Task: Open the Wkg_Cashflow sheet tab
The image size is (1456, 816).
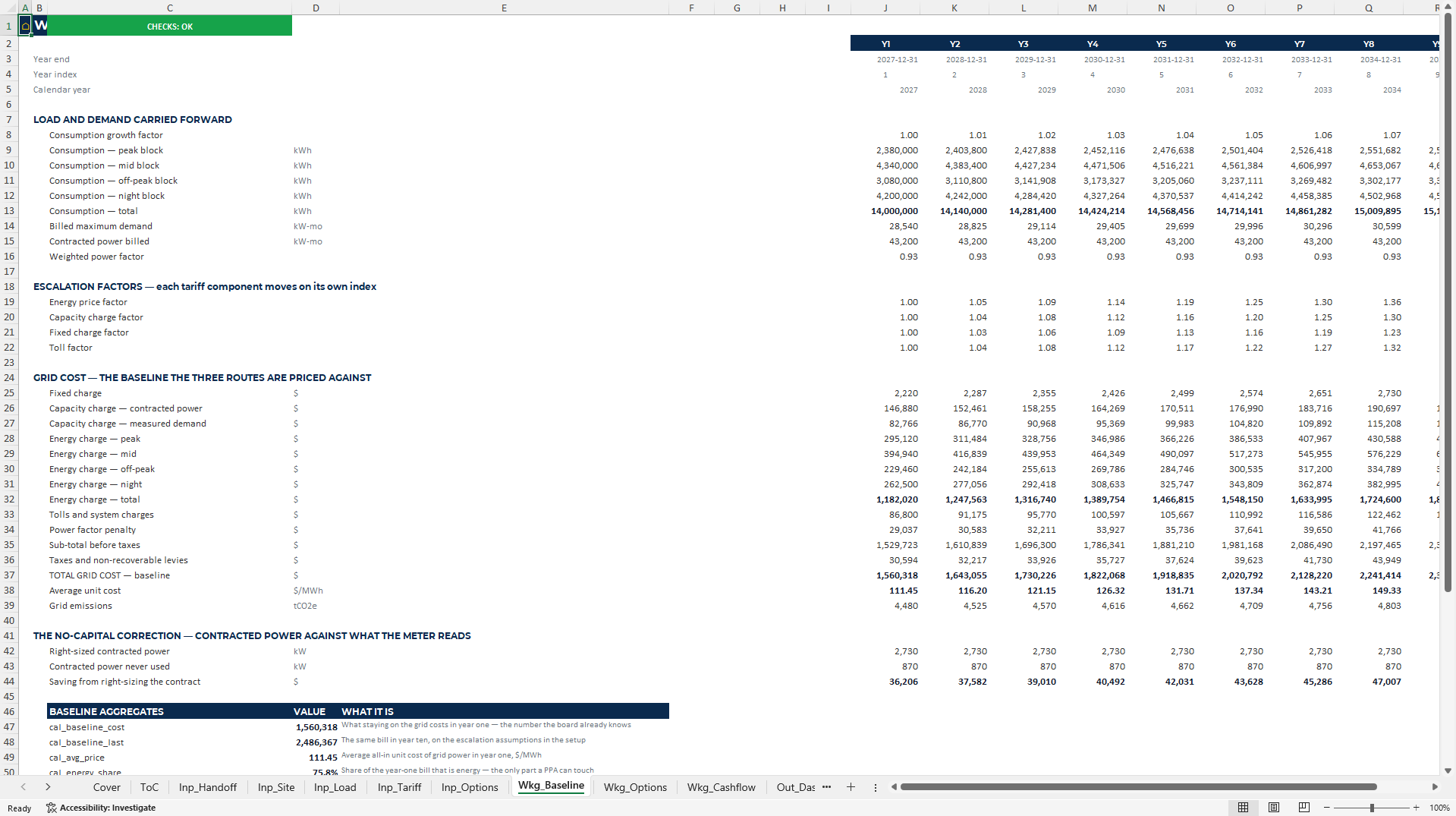Action: pos(722,787)
